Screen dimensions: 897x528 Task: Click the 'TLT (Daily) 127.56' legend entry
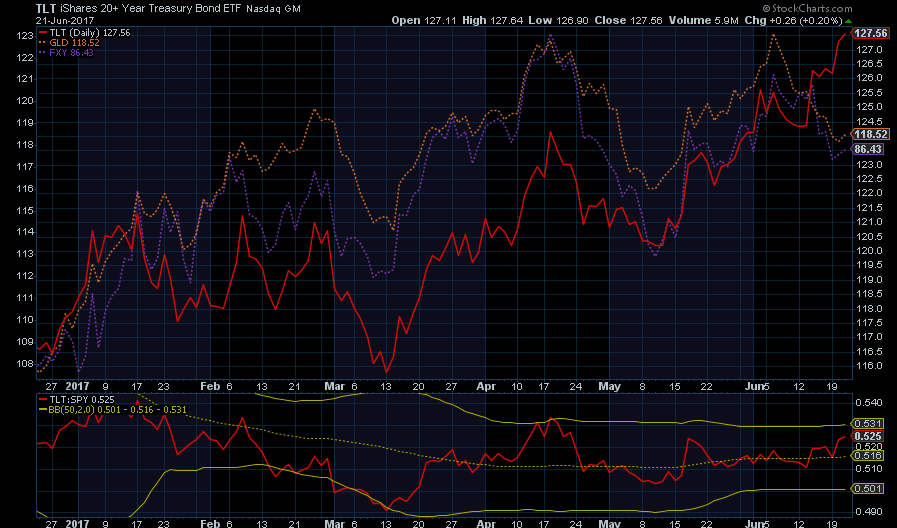[x=90, y=33]
